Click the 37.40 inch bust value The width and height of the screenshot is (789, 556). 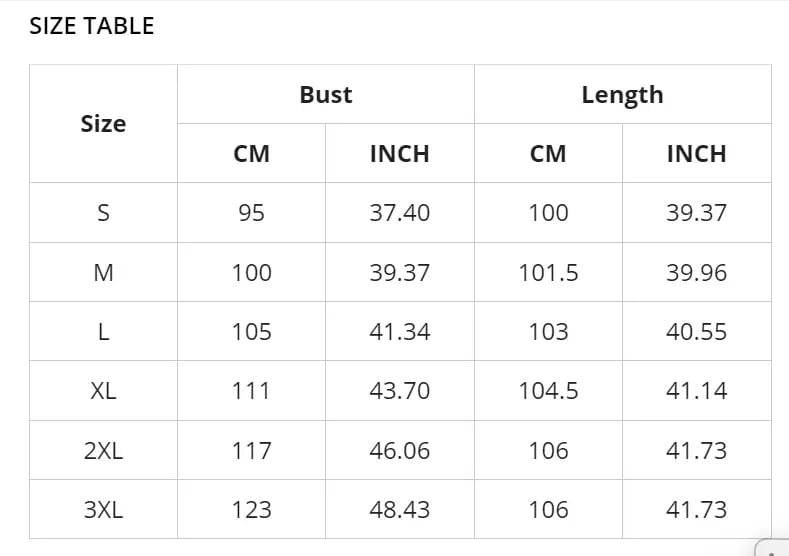pos(399,213)
